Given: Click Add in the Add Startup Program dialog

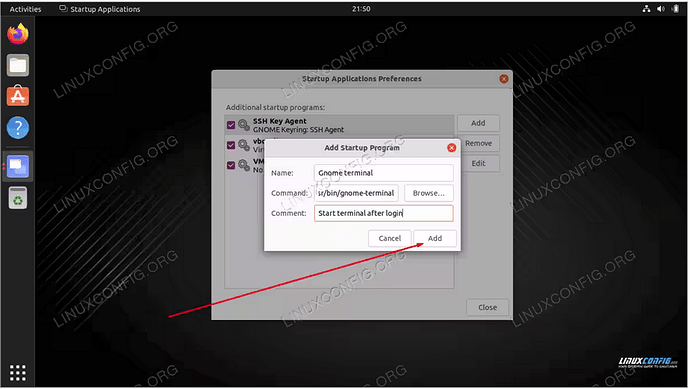Looking at the screenshot, I should (435, 238).
